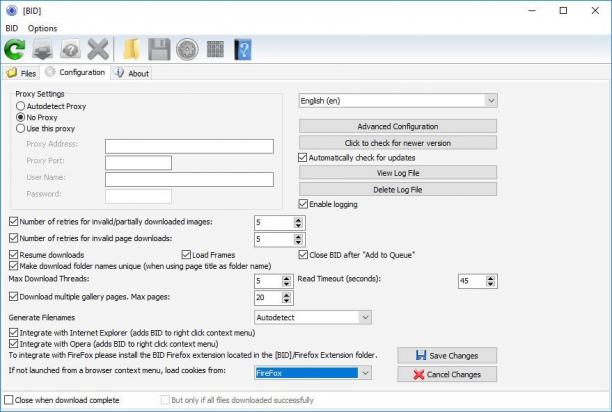The image size is (612, 412).
Task: Switch to the Files tab
Action: 21,73
